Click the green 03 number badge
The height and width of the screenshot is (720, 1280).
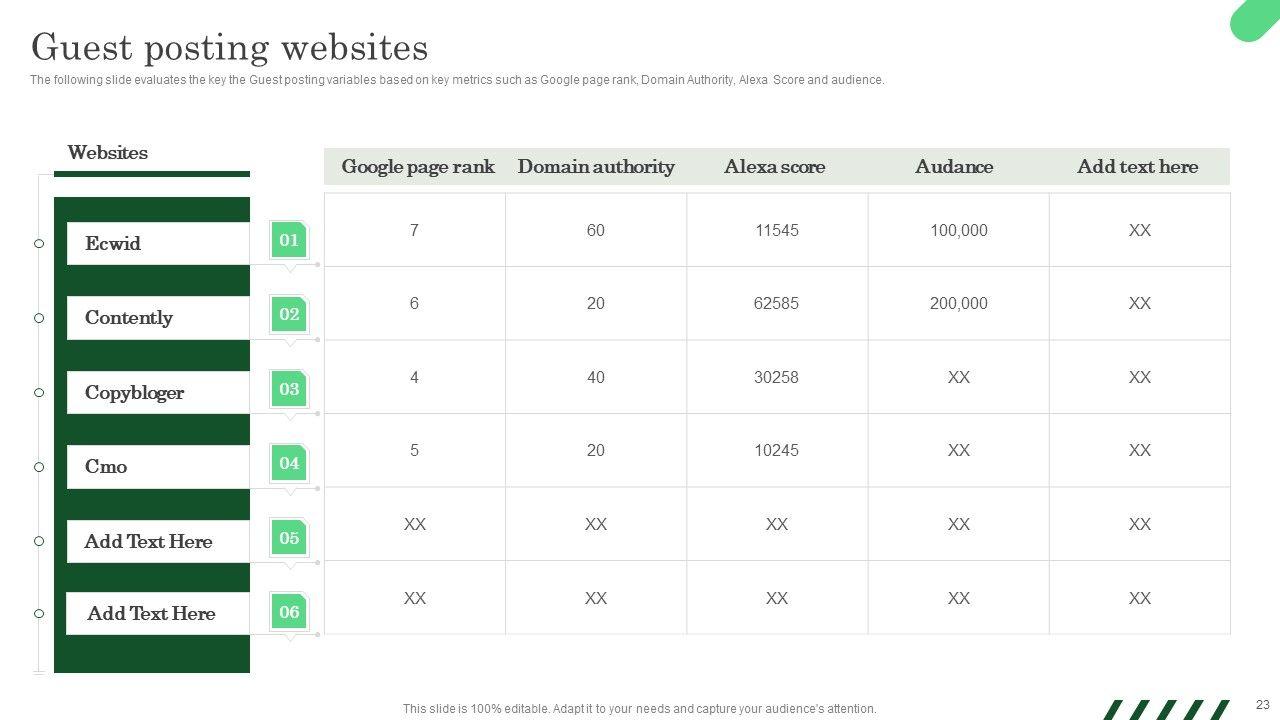[x=289, y=389]
